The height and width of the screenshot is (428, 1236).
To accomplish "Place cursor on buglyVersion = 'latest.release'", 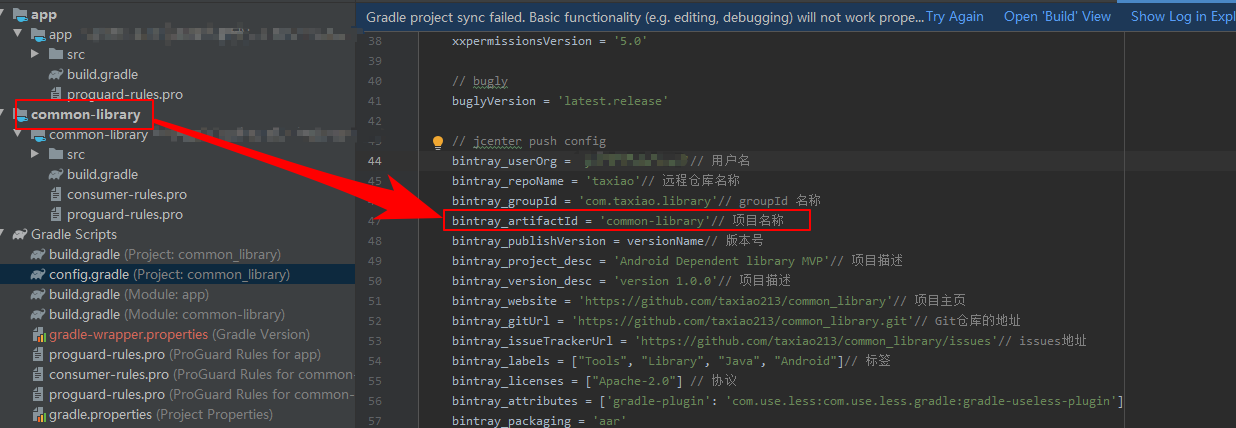I will [559, 101].
